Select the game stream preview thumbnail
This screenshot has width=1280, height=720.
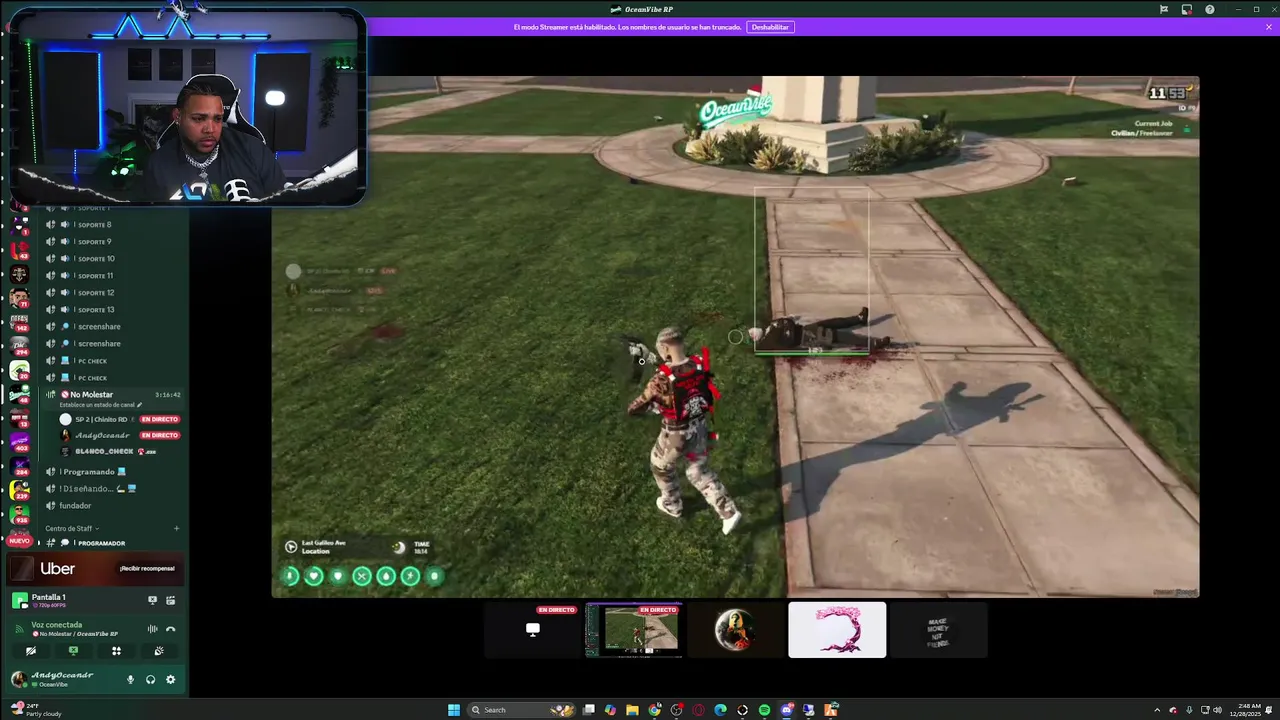click(x=634, y=630)
